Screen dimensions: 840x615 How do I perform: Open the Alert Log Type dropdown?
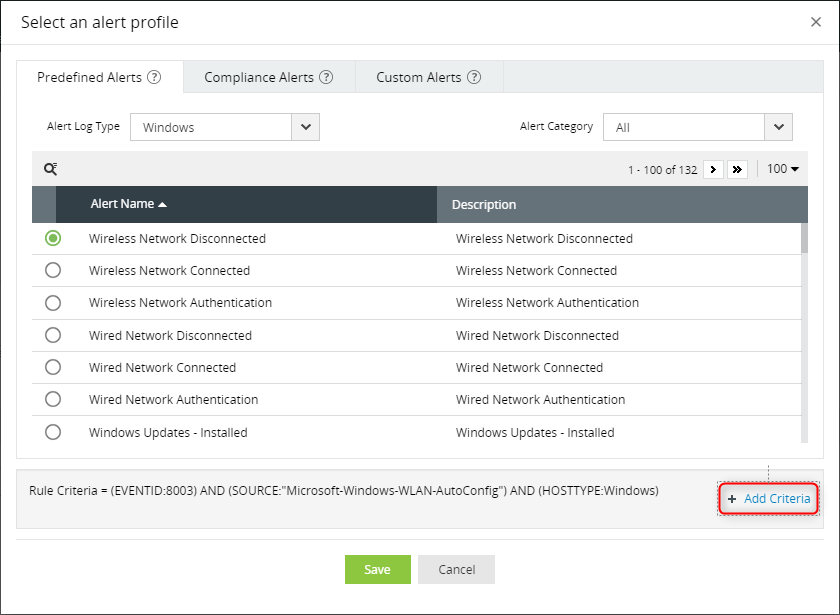tap(305, 127)
